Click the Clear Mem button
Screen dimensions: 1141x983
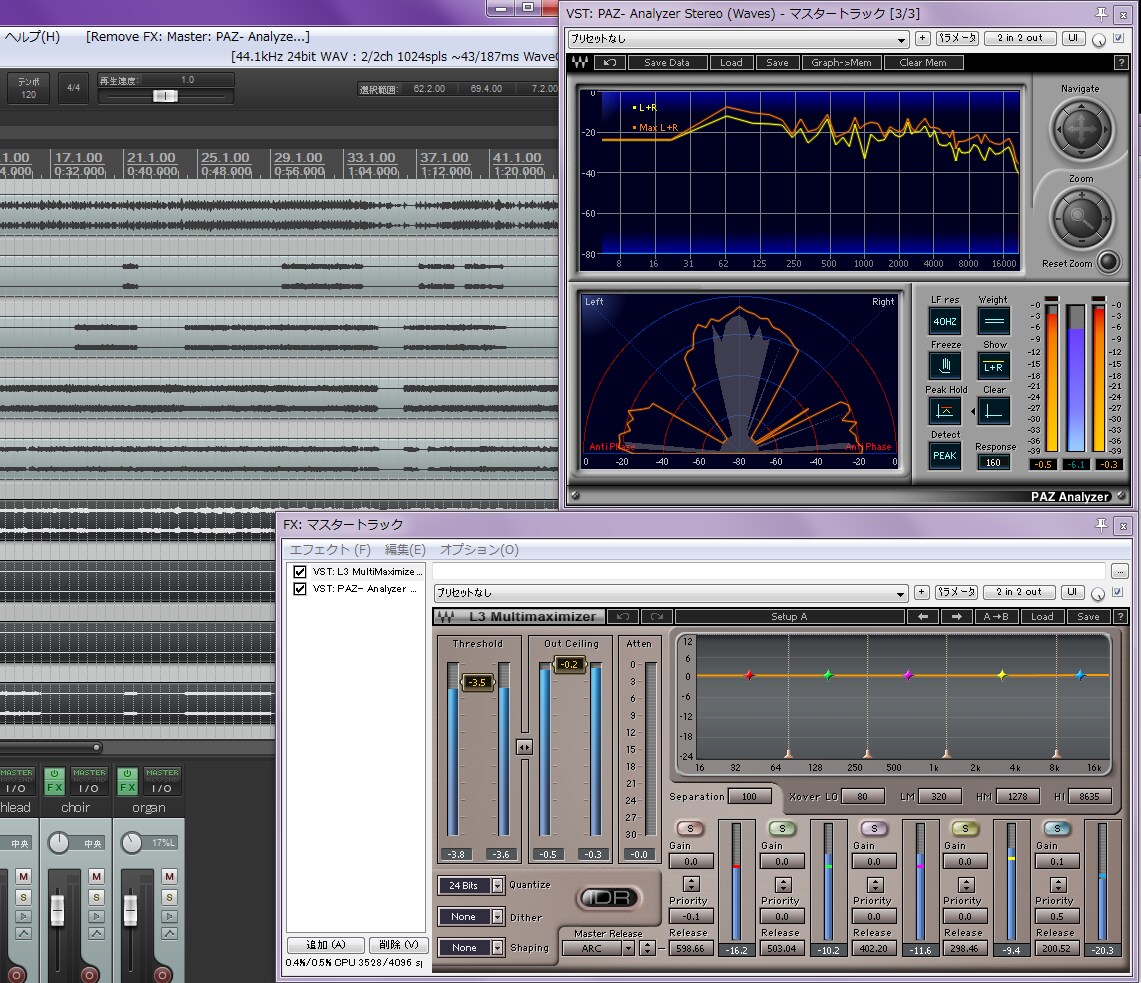tap(923, 63)
